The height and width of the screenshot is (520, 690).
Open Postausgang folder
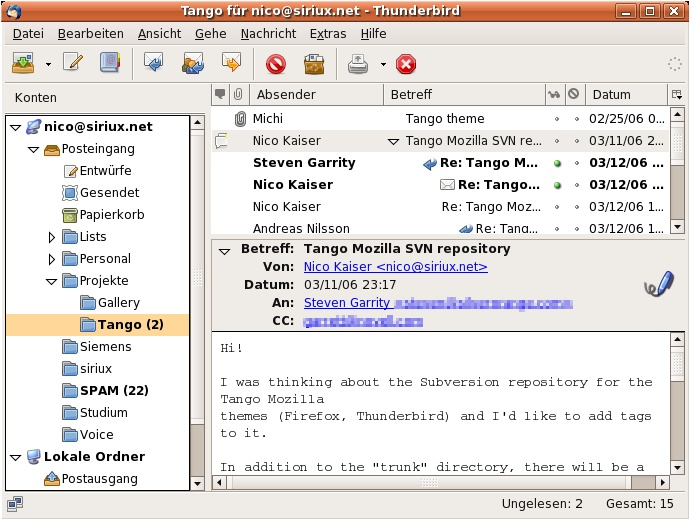coord(91,479)
